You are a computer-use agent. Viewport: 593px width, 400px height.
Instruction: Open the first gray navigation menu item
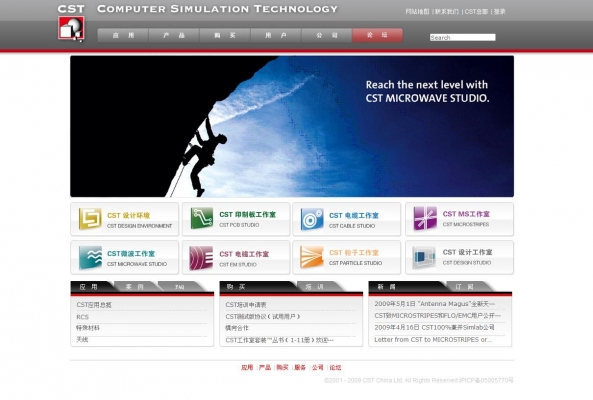[x=123, y=35]
